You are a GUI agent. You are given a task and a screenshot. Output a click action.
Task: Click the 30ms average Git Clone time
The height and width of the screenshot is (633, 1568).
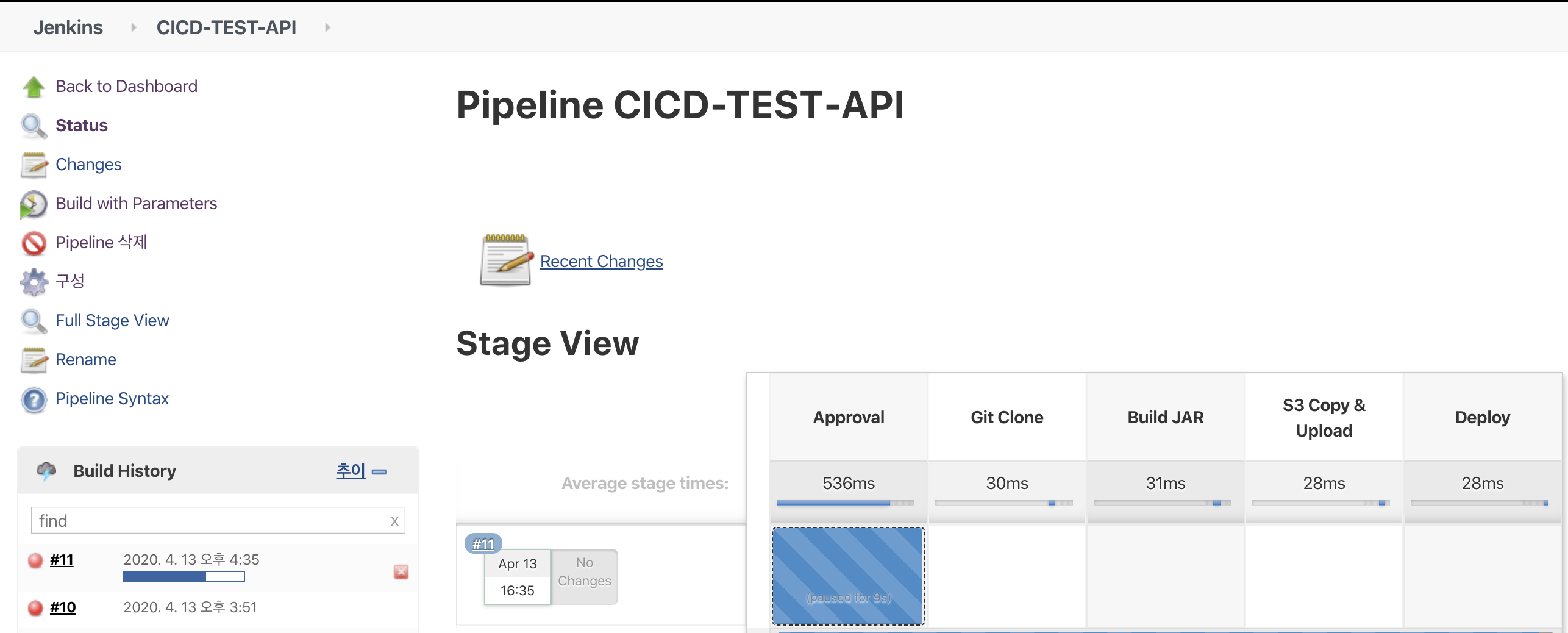coord(1007,483)
